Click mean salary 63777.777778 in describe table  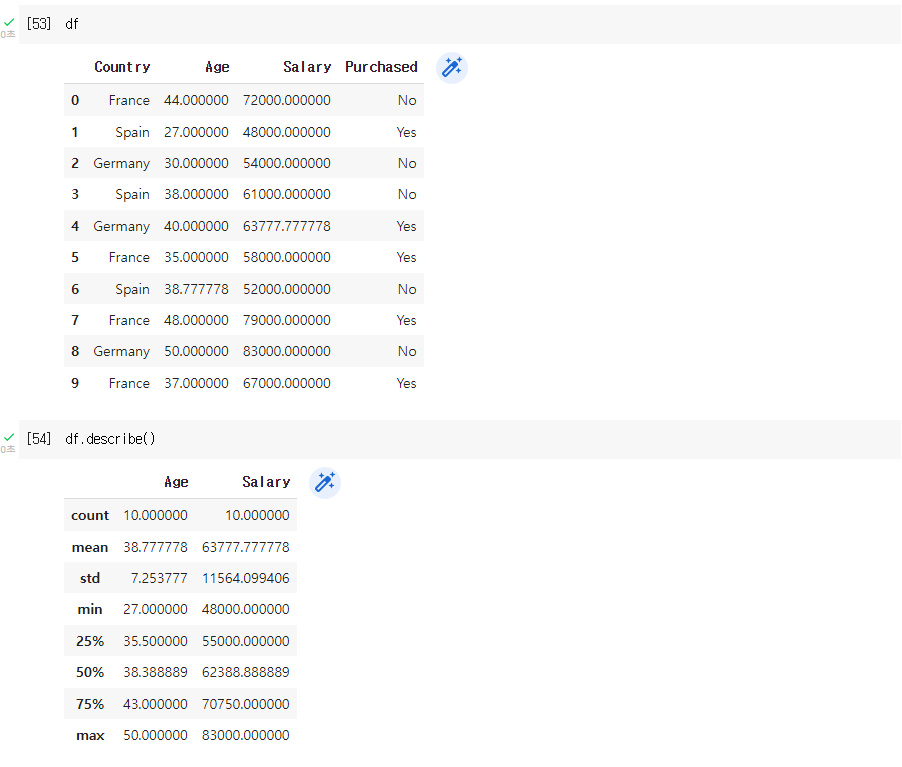pos(246,547)
